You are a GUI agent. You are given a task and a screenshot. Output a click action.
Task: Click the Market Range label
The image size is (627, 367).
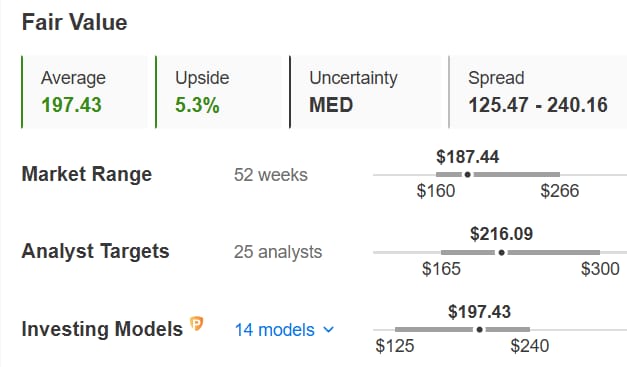point(87,174)
